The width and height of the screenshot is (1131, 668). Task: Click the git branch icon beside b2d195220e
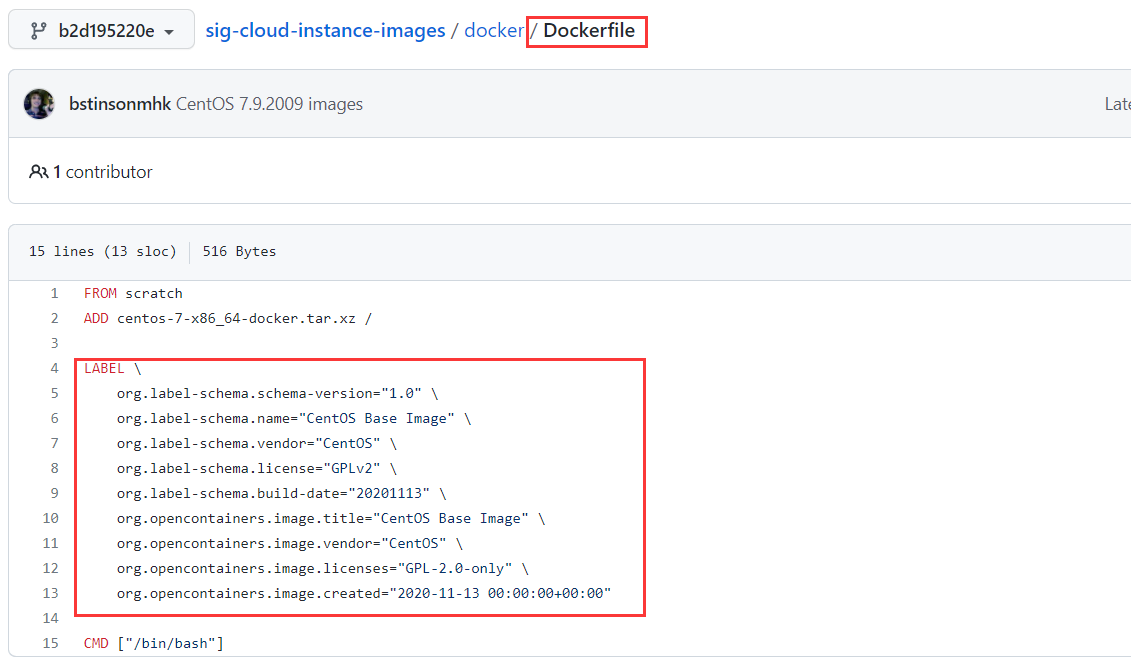(38, 30)
